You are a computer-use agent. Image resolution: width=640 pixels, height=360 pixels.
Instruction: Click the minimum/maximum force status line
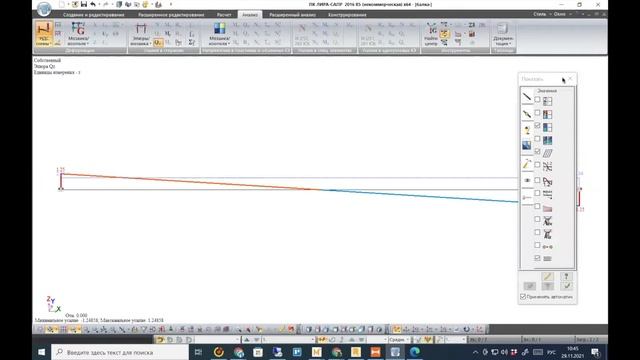click(99, 320)
